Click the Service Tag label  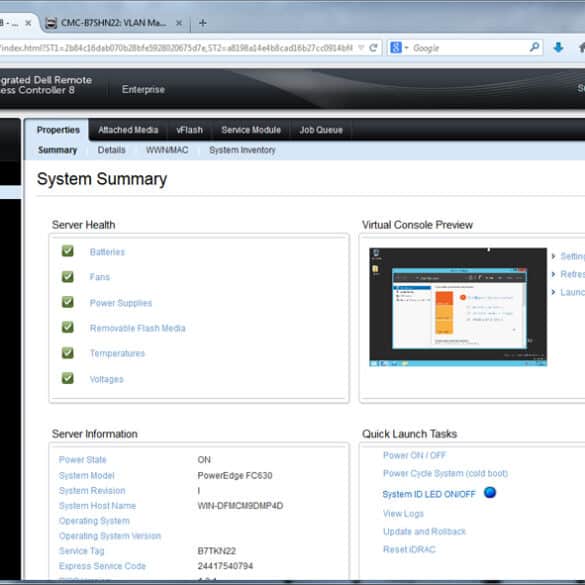pos(81,551)
